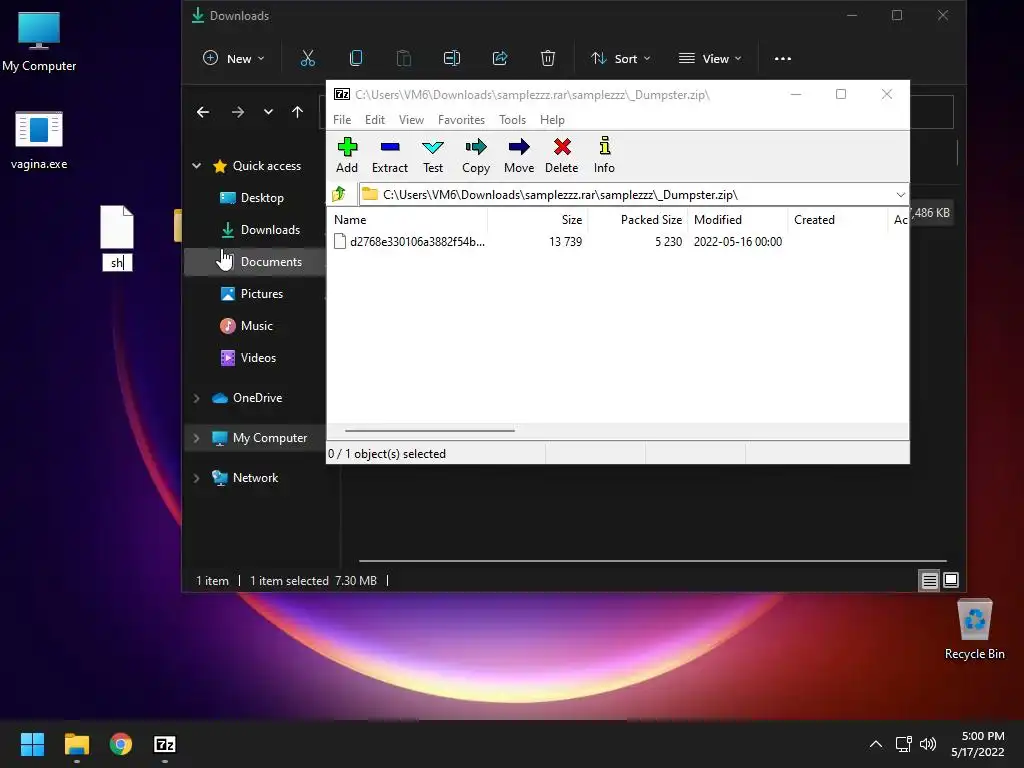1024x768 pixels.
Task: Open the View menu in 7-Zip
Action: click(411, 120)
